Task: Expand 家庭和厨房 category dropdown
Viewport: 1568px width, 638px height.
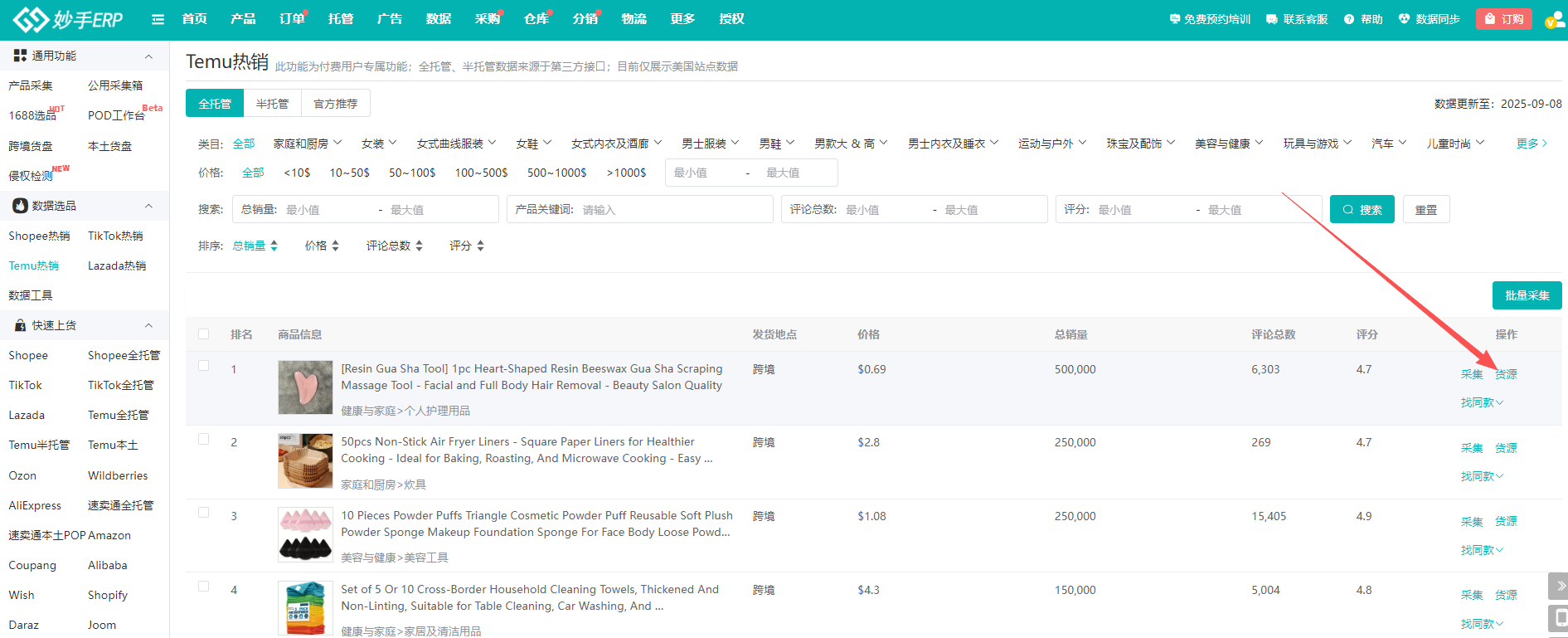Action: click(308, 144)
